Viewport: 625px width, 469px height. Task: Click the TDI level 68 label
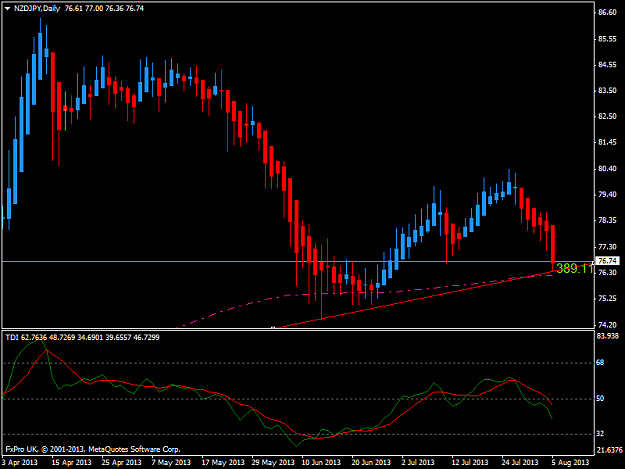600,363
